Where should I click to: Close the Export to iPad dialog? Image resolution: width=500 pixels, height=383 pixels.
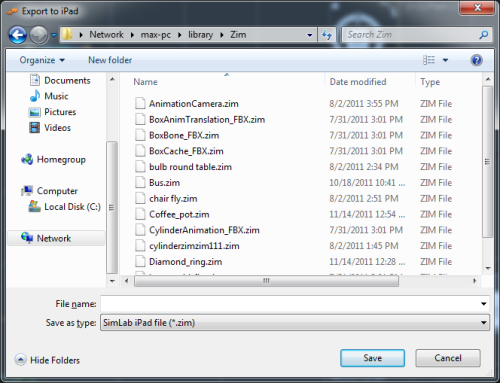(x=477, y=7)
